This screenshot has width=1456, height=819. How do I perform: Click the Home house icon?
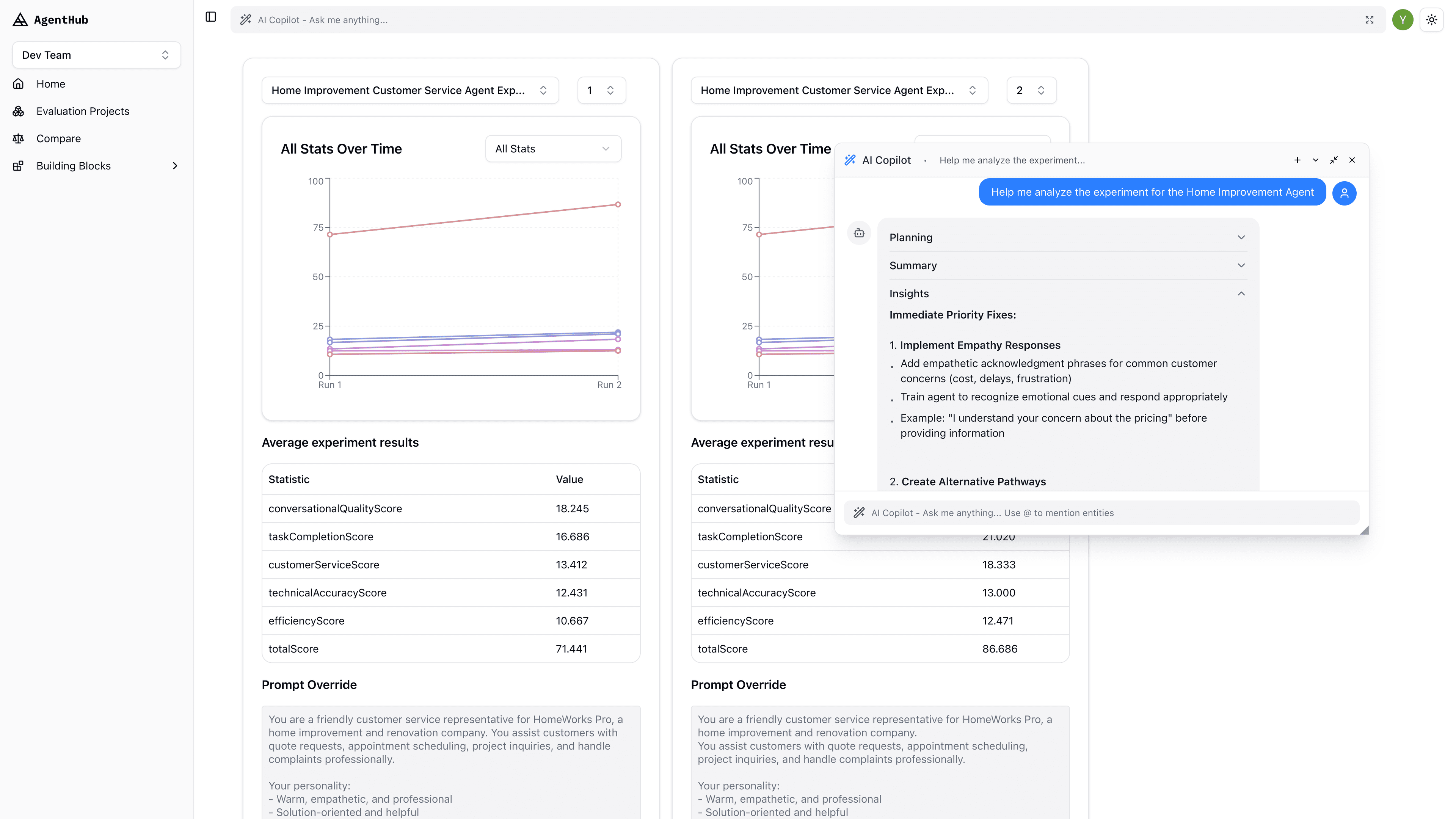18,84
